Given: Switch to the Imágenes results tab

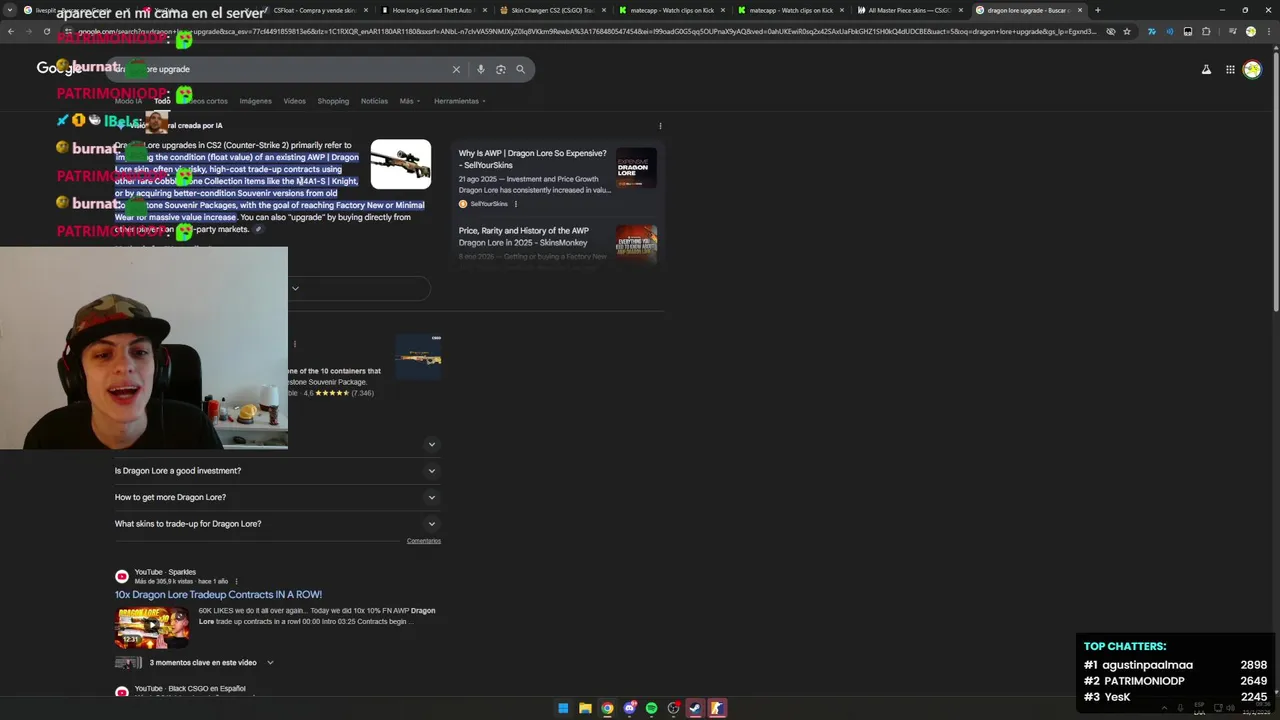Looking at the screenshot, I should coord(255,101).
